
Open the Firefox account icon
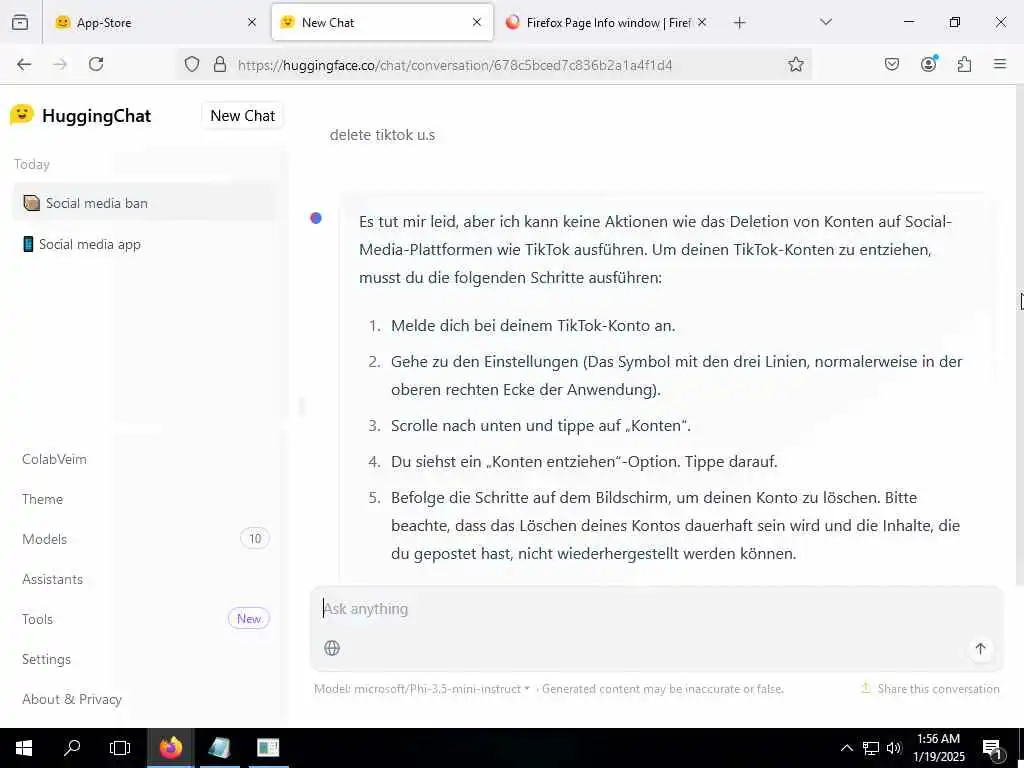click(x=929, y=63)
